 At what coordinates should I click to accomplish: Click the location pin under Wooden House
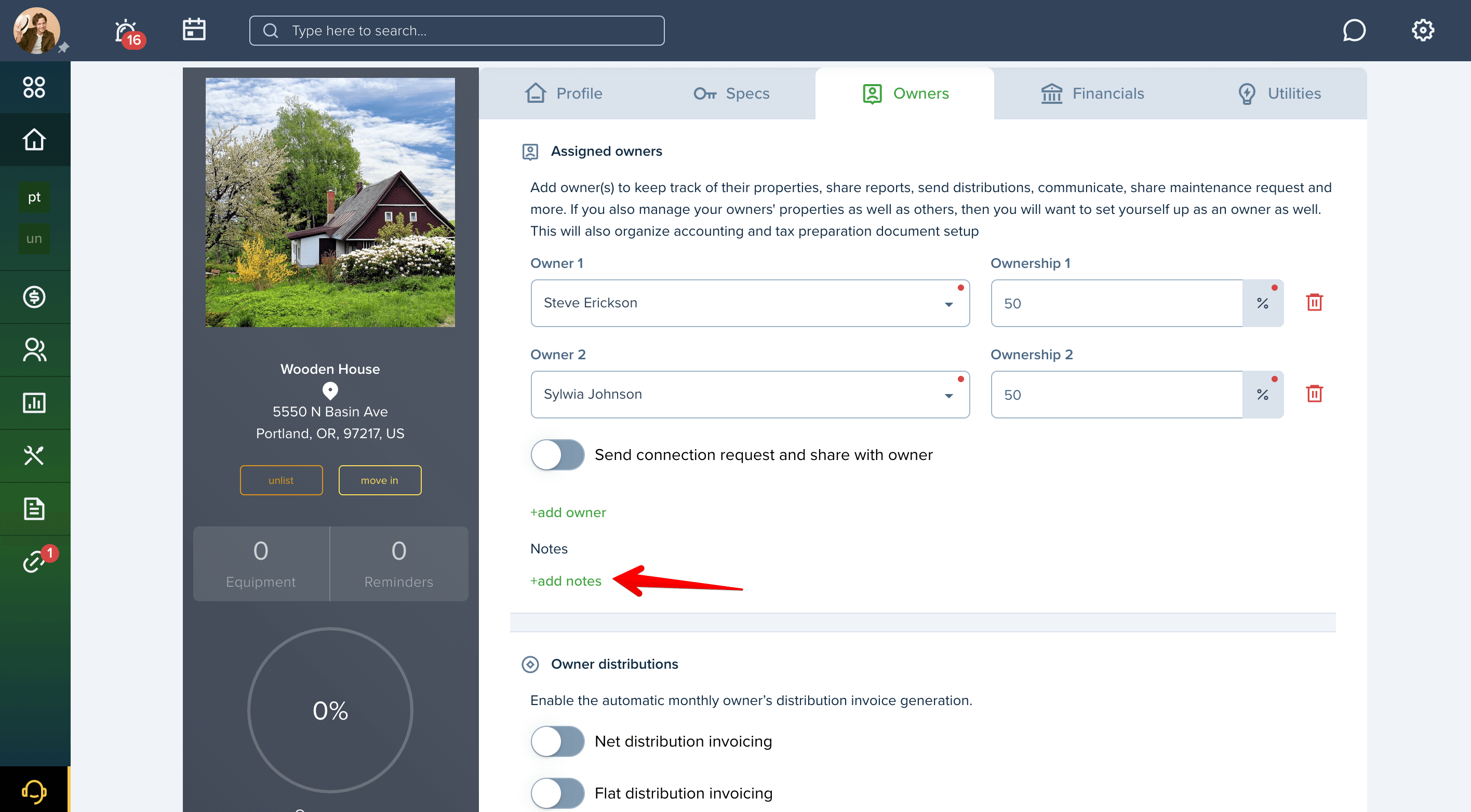tap(330, 391)
